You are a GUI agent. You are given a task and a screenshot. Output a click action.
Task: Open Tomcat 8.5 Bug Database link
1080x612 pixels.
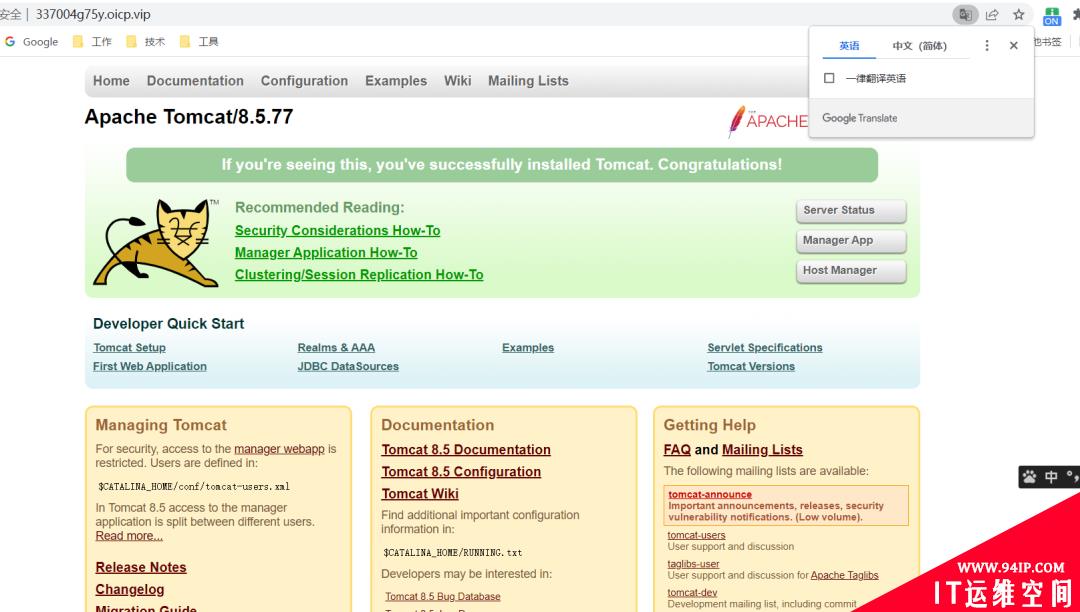(442, 596)
